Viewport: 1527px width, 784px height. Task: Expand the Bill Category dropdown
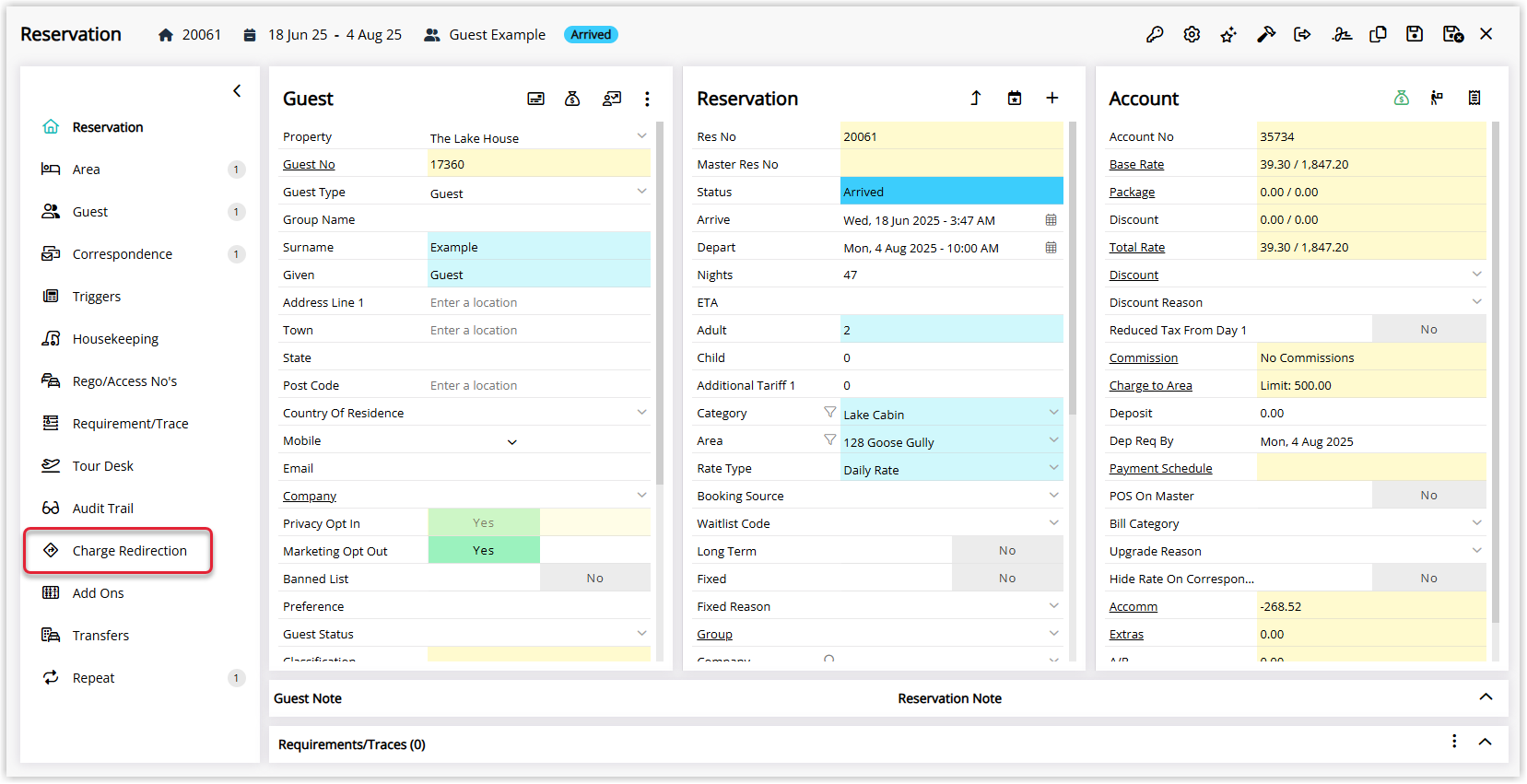tap(1476, 523)
